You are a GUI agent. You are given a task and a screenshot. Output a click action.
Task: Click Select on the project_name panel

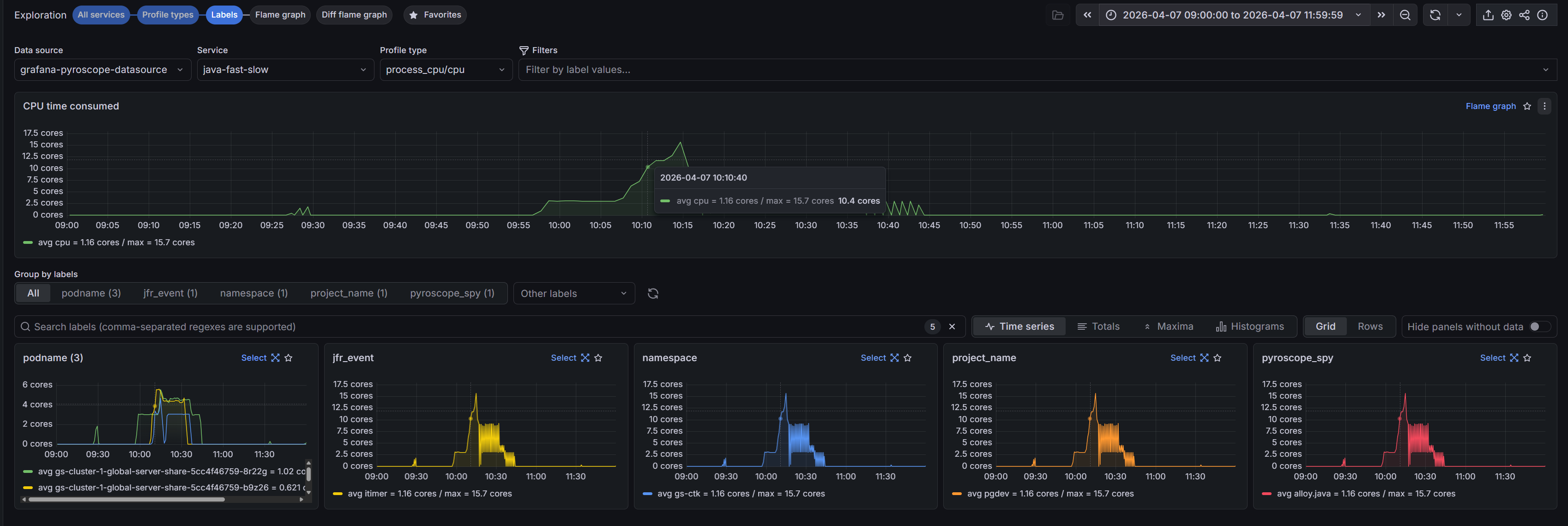[x=1183, y=358]
